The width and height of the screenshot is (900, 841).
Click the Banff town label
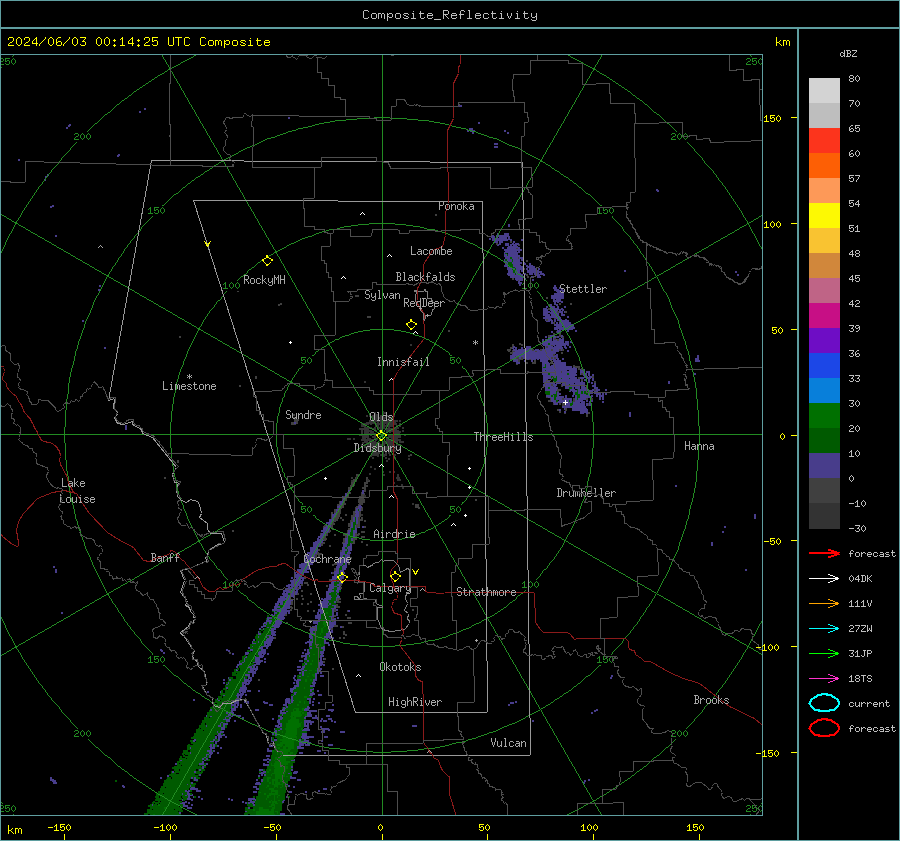(x=165, y=558)
